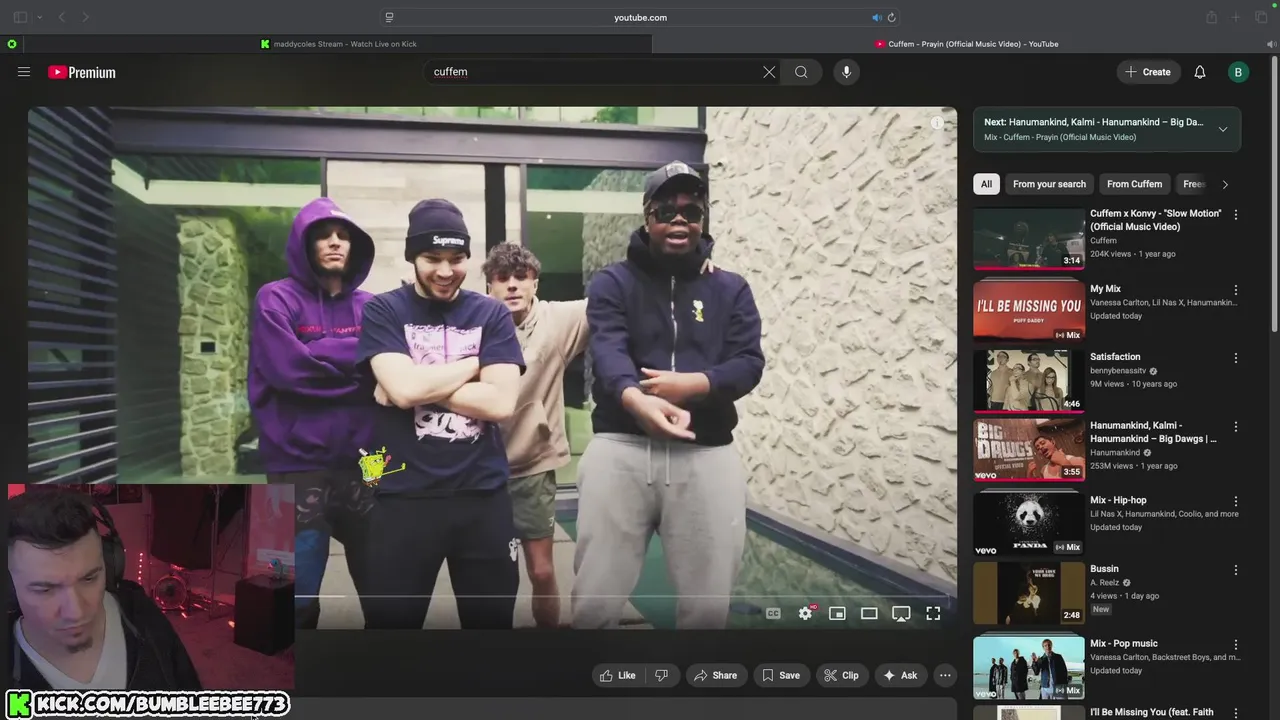
Task: Show more filter chips with right arrow
Action: coord(1225,184)
